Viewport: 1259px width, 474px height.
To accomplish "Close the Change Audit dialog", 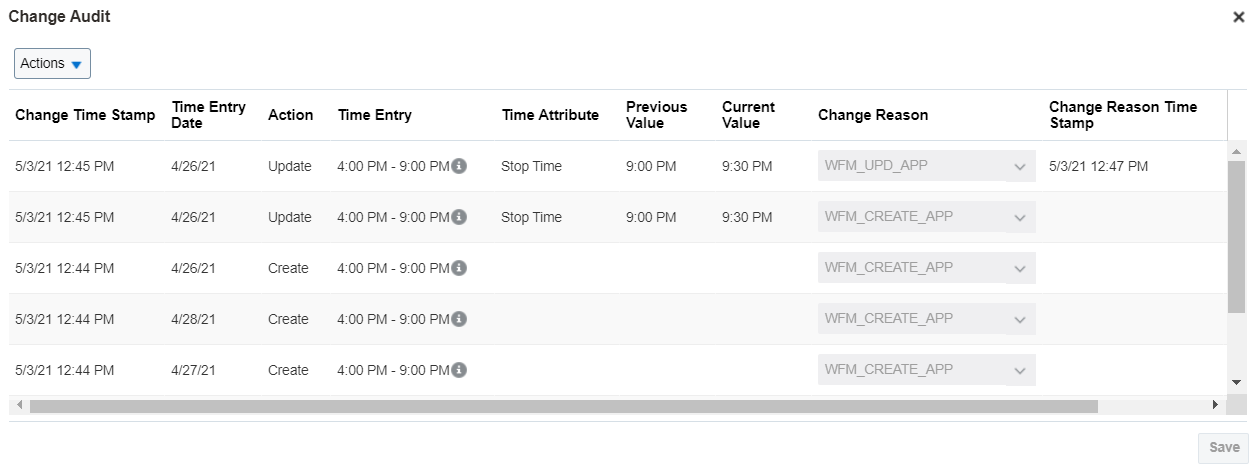I will click(x=1238, y=17).
